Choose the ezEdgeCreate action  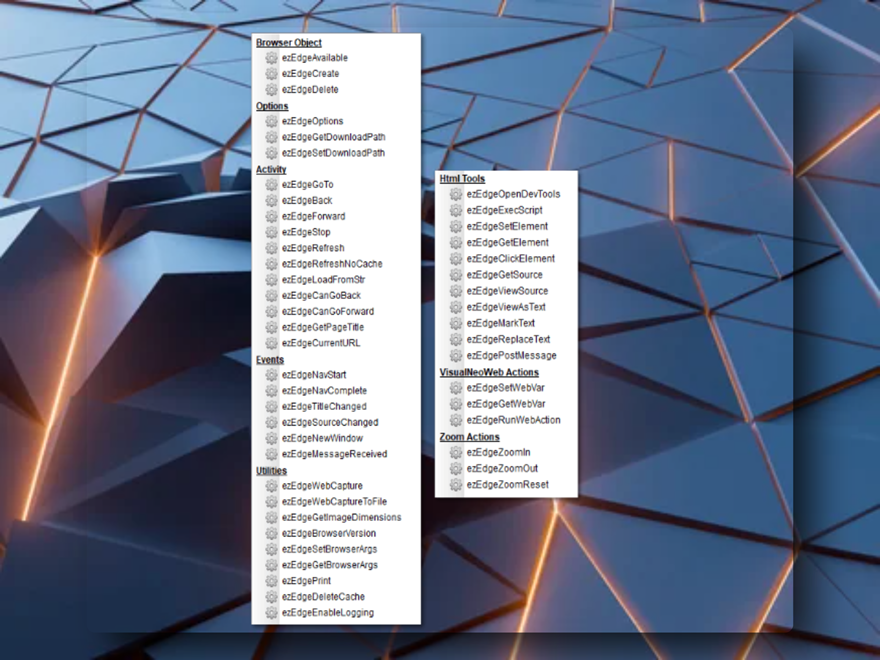click(x=310, y=74)
